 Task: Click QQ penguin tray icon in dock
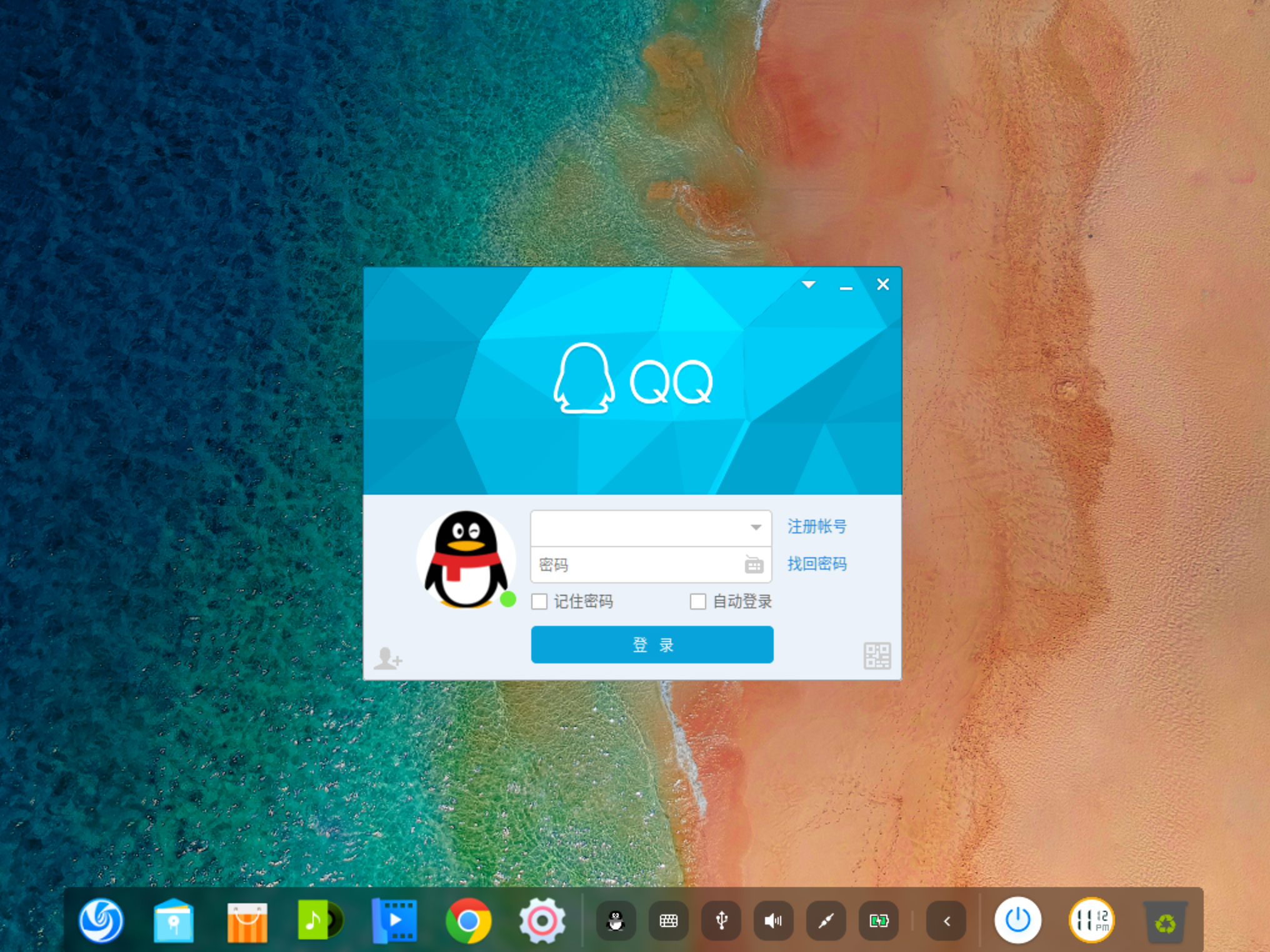point(616,921)
